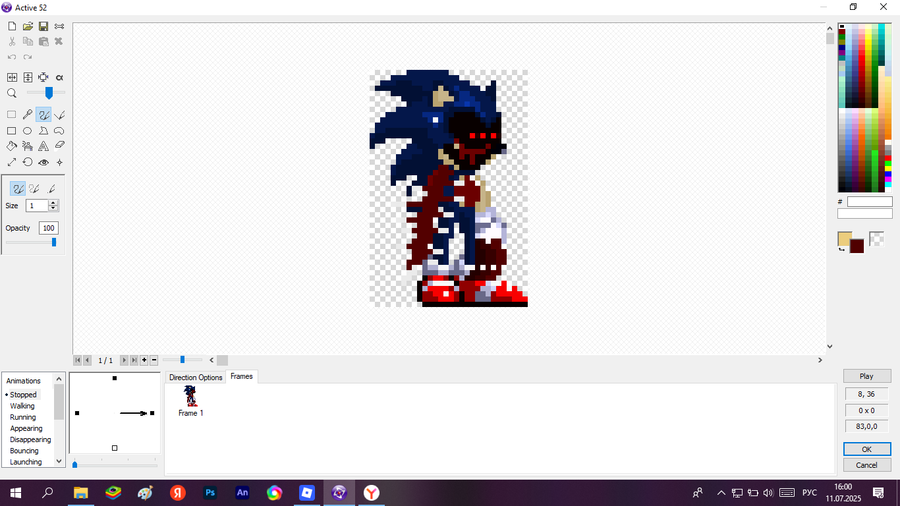This screenshot has height=506, width=900.
Task: Choose first brush mode in tool options
Action: [18, 188]
